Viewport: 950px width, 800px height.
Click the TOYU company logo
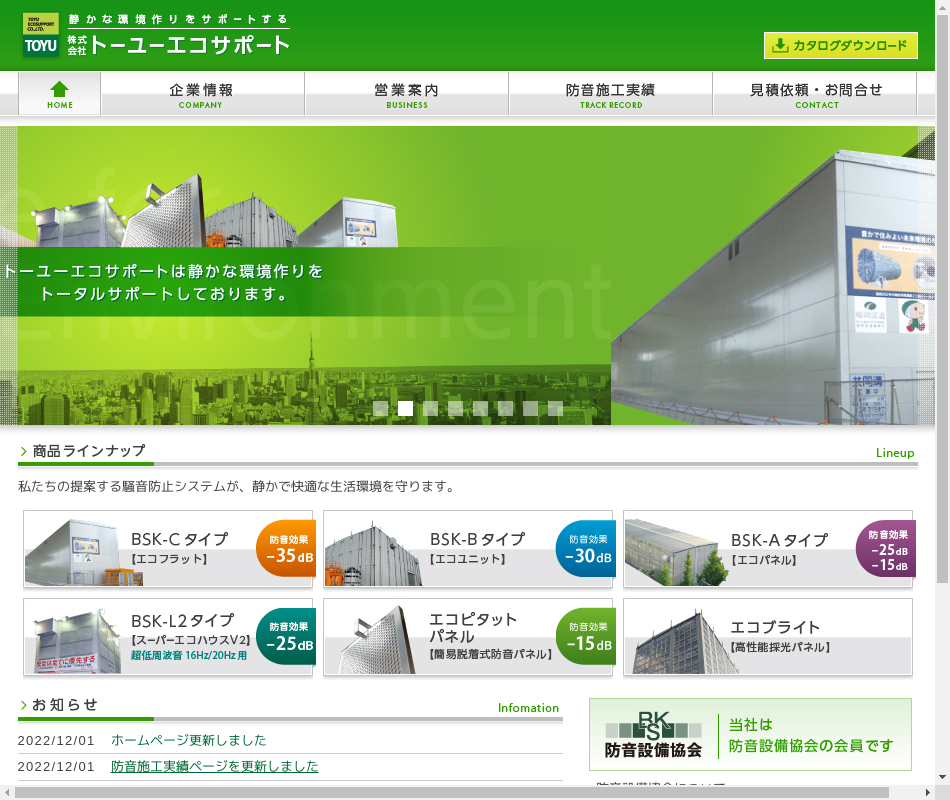(41, 36)
